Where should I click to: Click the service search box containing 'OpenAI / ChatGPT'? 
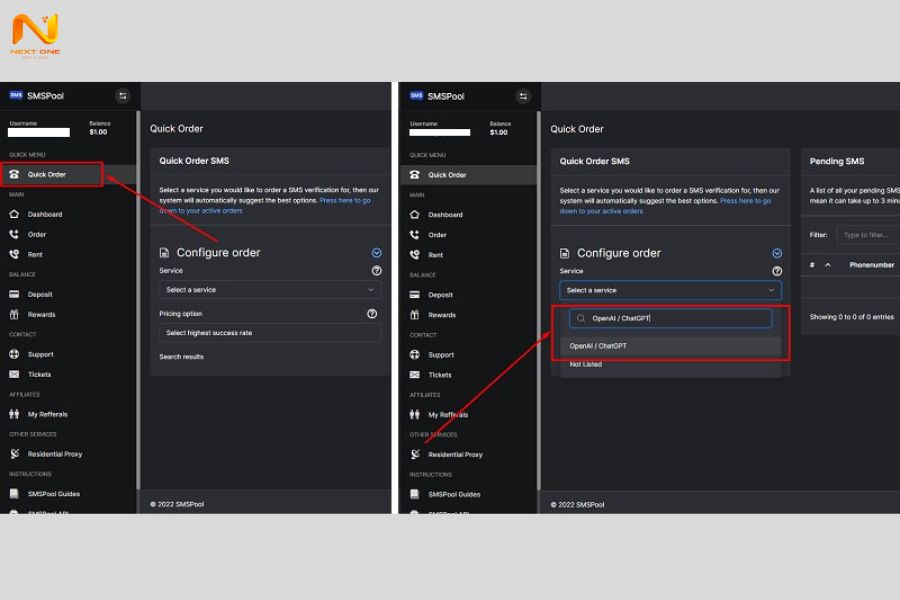pos(672,318)
